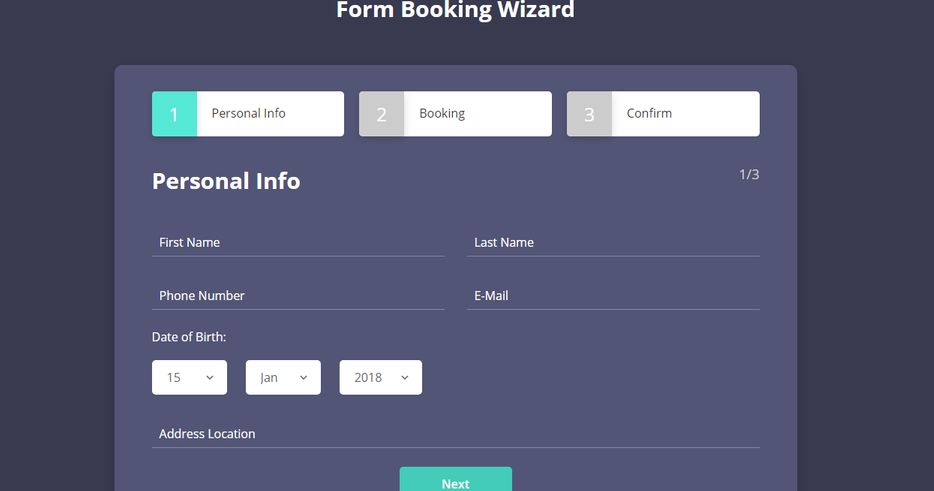Image resolution: width=934 pixels, height=491 pixels.
Task: Select the E-Mail input field
Action: 614,296
